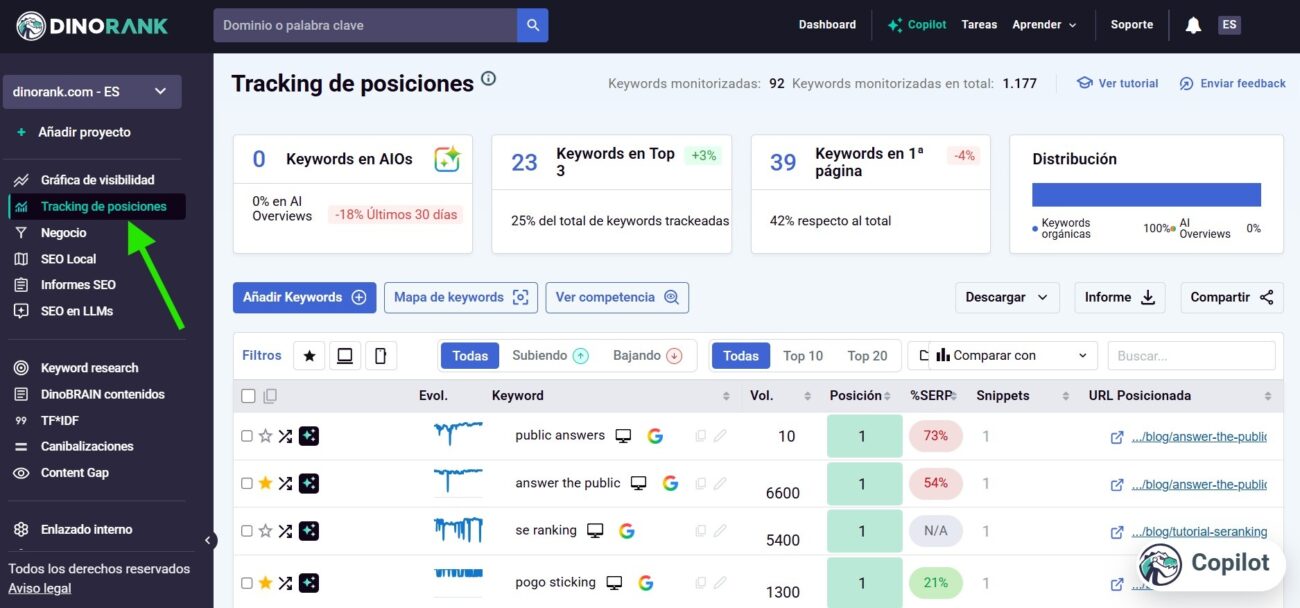Open the notifications bell

pos(1193,26)
